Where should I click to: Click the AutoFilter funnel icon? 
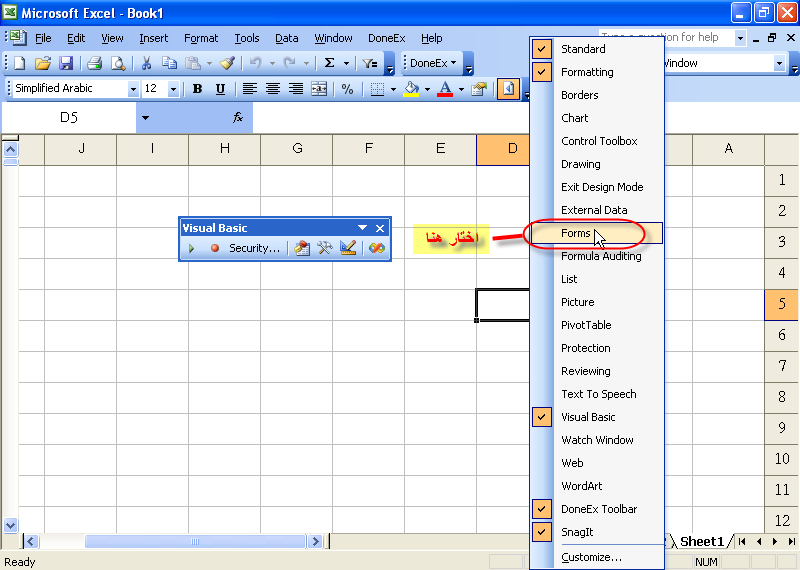(x=369, y=63)
